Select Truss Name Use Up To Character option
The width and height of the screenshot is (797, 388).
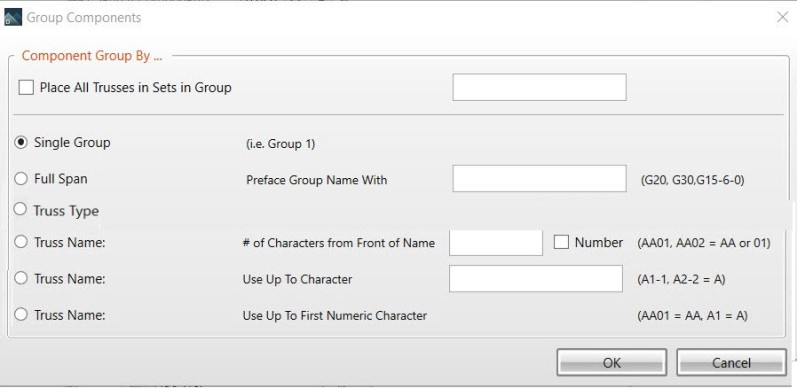21,278
